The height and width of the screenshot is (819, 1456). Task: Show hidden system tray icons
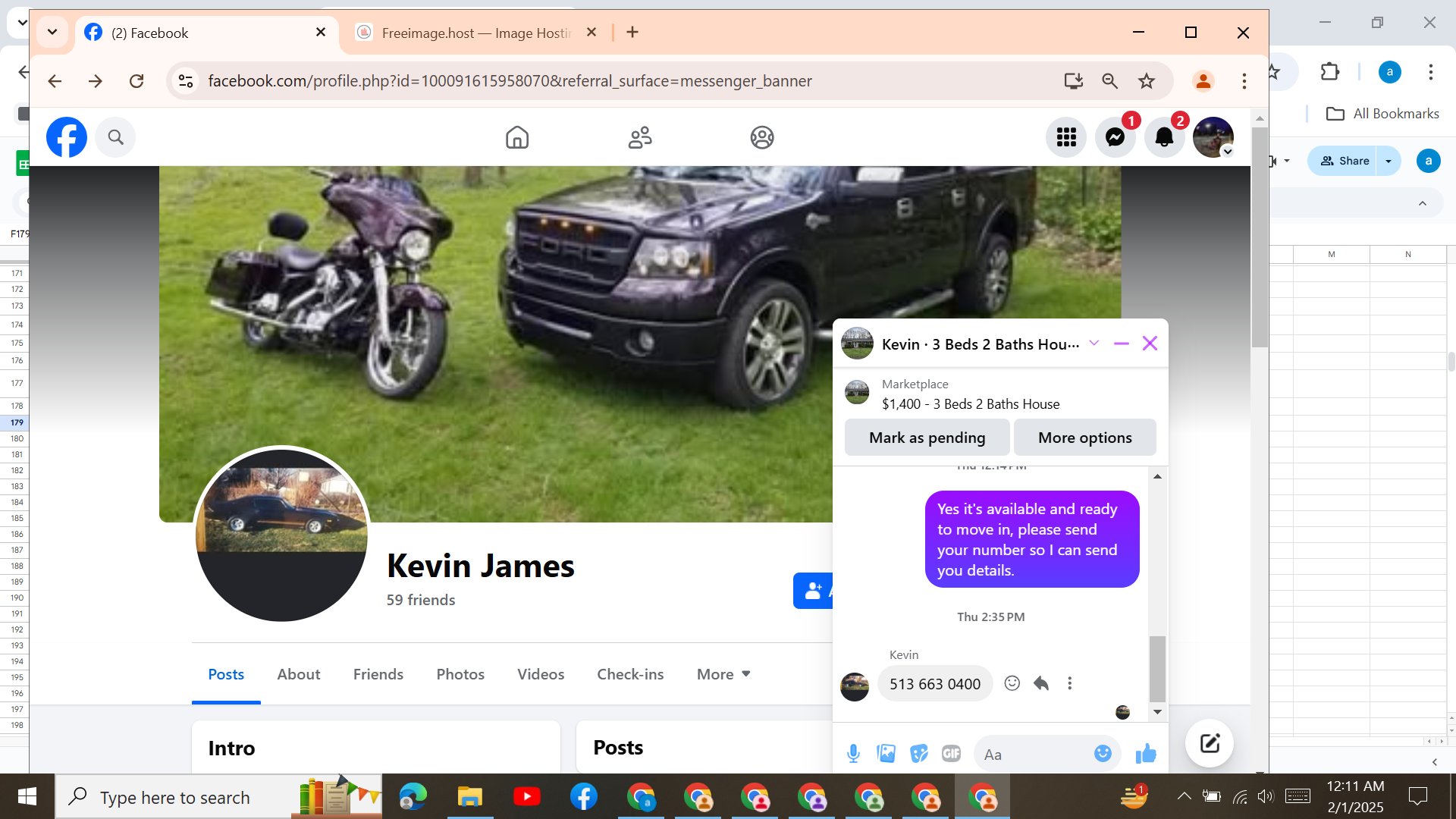tap(1184, 796)
